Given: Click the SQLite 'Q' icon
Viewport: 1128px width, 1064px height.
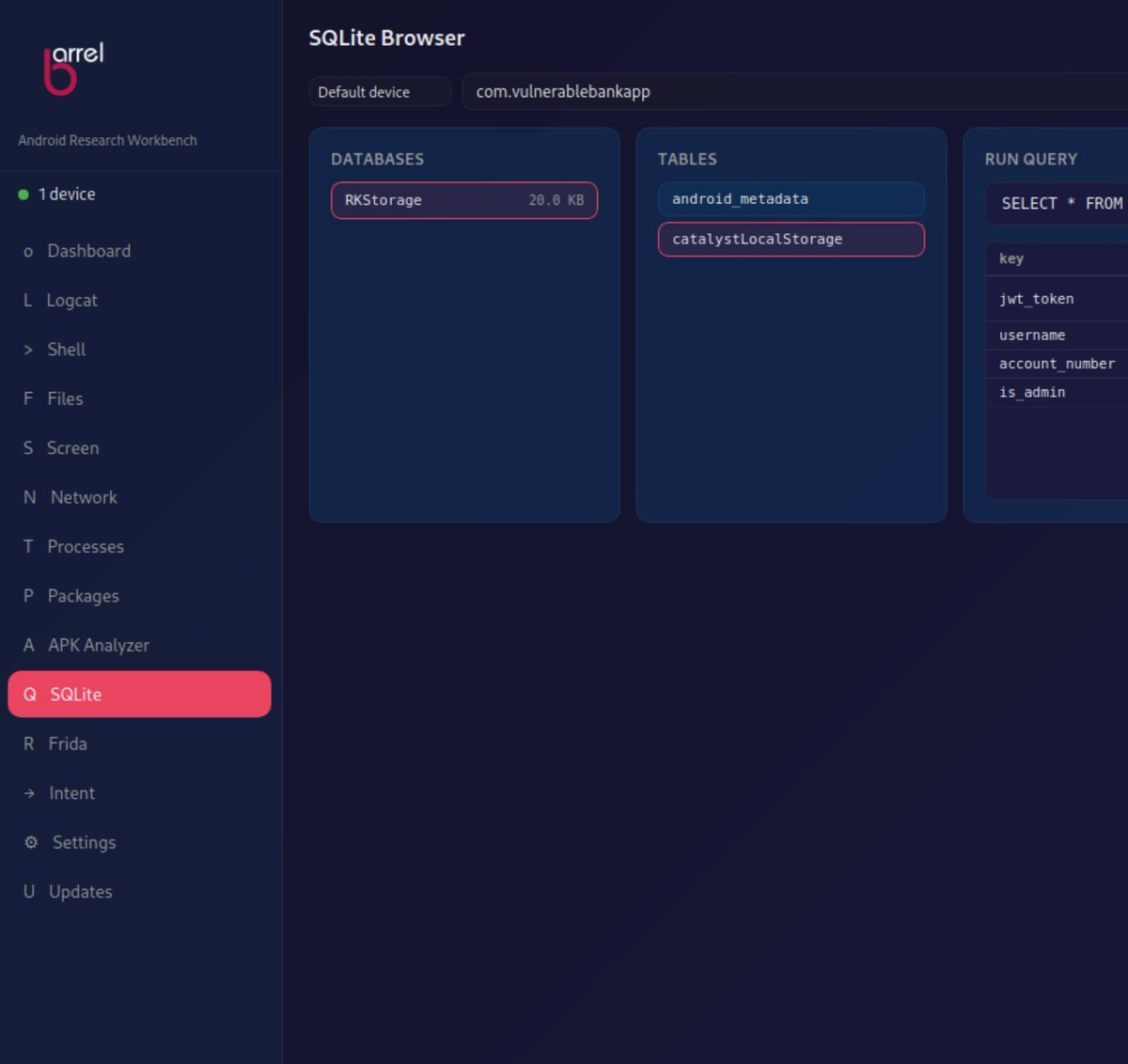Looking at the screenshot, I should click(30, 694).
